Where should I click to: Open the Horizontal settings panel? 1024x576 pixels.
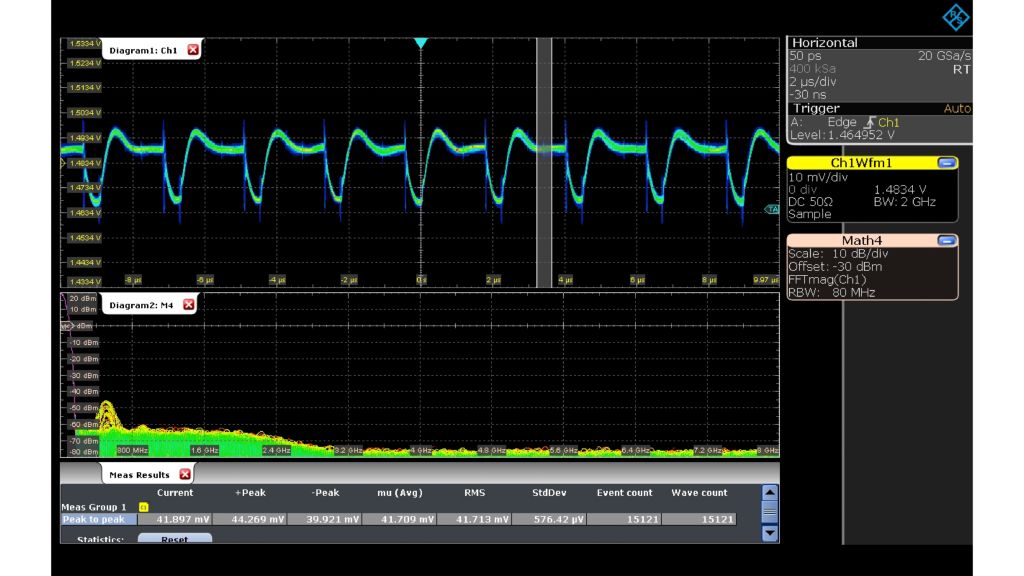pyautogui.click(x=825, y=43)
